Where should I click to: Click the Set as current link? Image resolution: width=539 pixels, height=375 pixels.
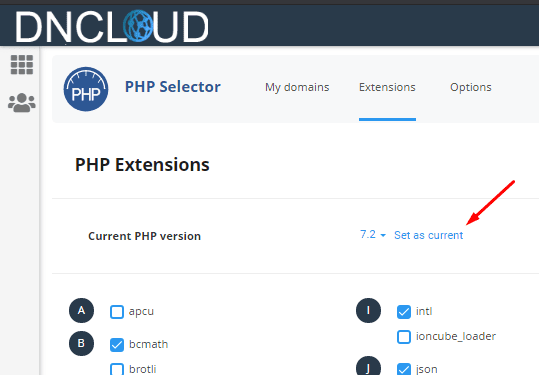tap(428, 235)
